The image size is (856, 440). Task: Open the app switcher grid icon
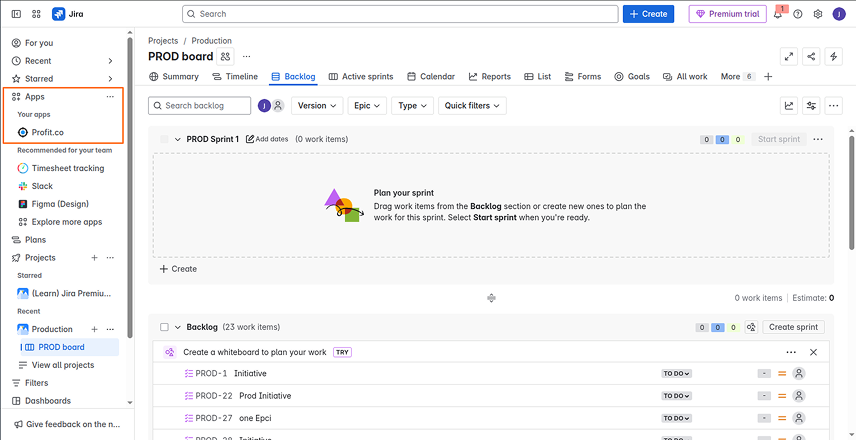pyautogui.click(x=36, y=14)
